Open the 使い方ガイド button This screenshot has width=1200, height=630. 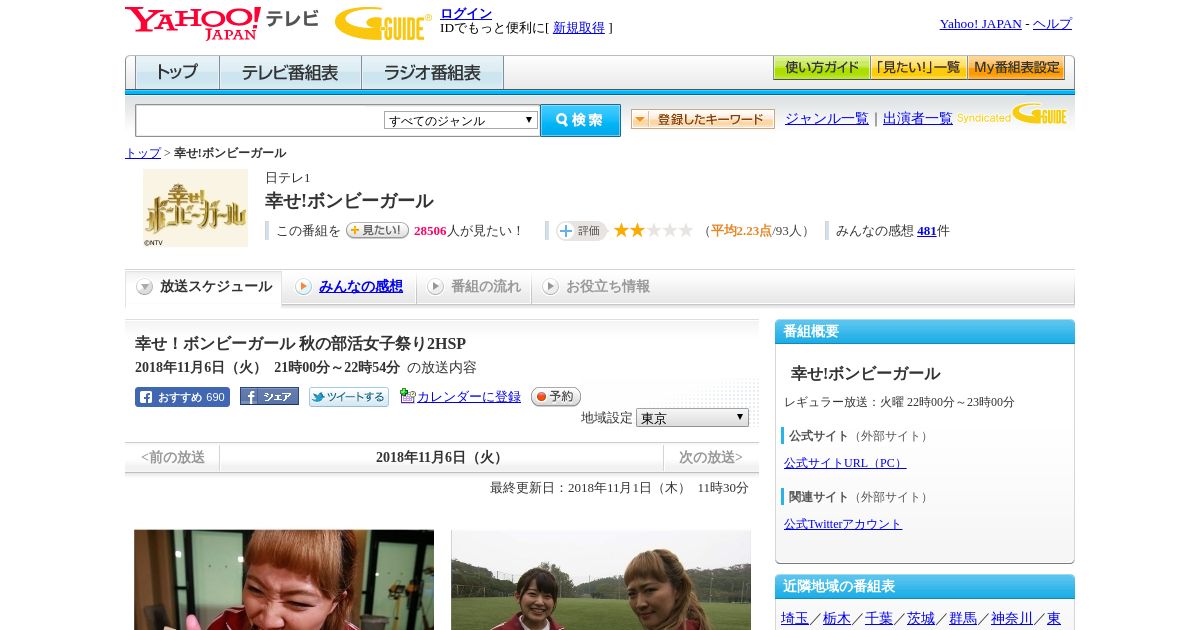pyautogui.click(x=822, y=68)
